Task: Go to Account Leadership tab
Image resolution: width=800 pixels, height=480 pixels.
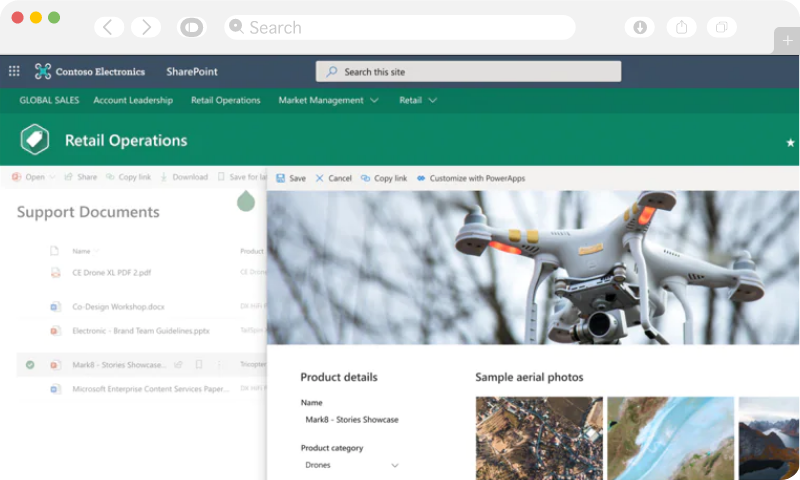Action: click(133, 100)
